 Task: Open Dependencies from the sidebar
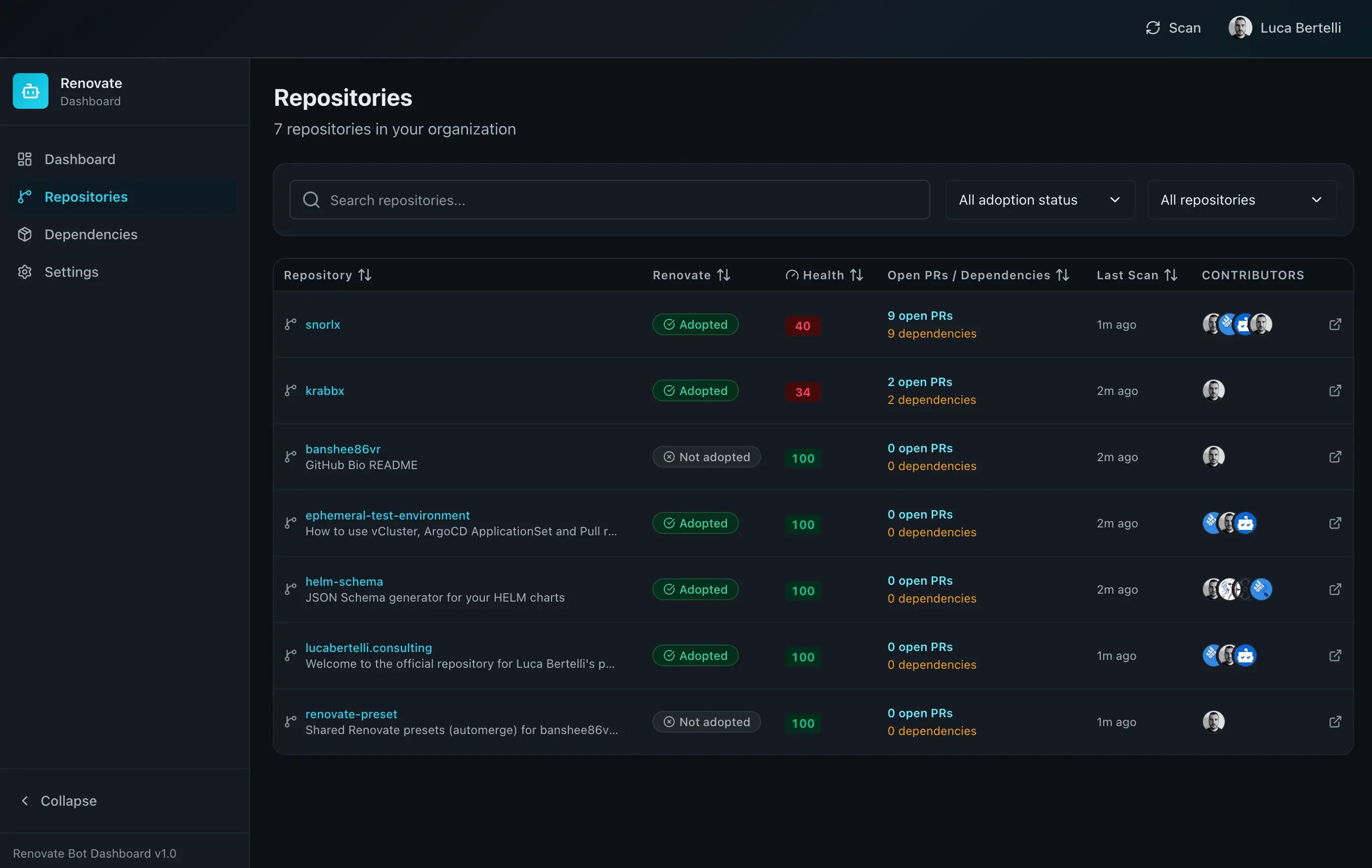click(x=124, y=234)
